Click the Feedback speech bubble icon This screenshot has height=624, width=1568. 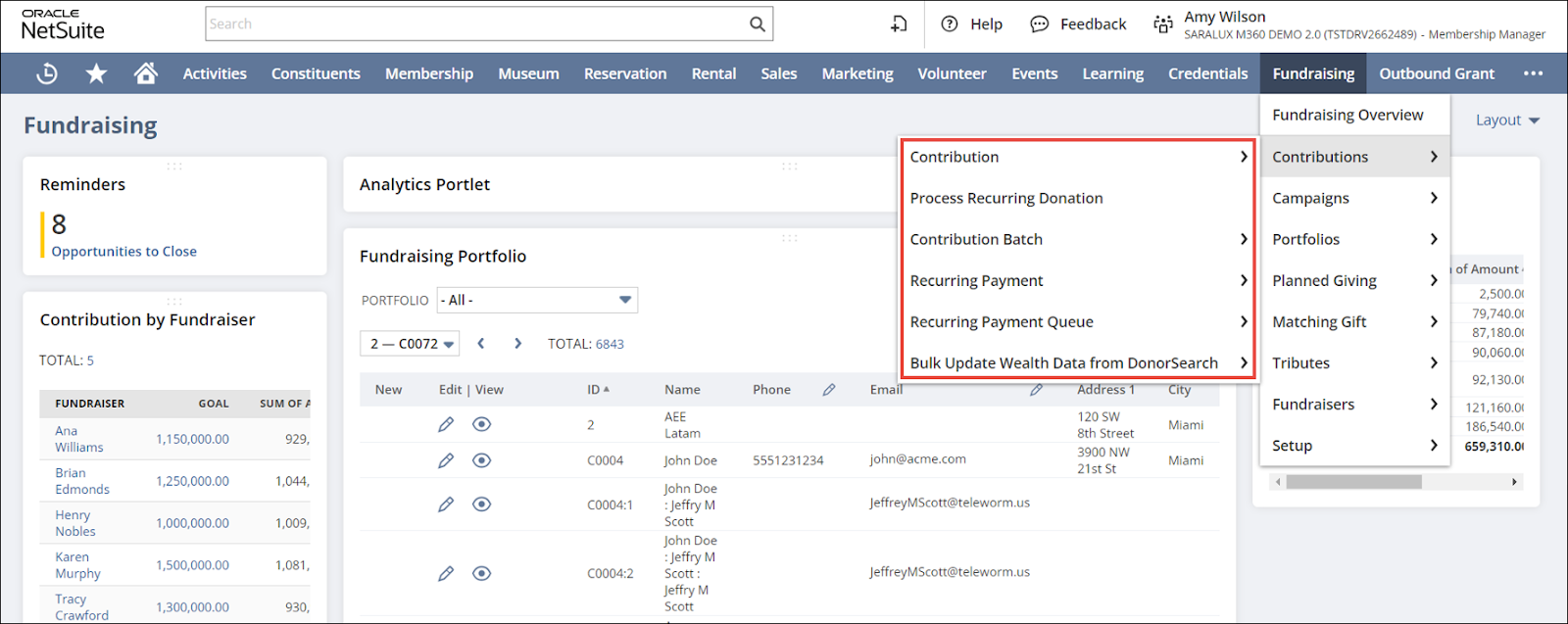pyautogui.click(x=1040, y=24)
